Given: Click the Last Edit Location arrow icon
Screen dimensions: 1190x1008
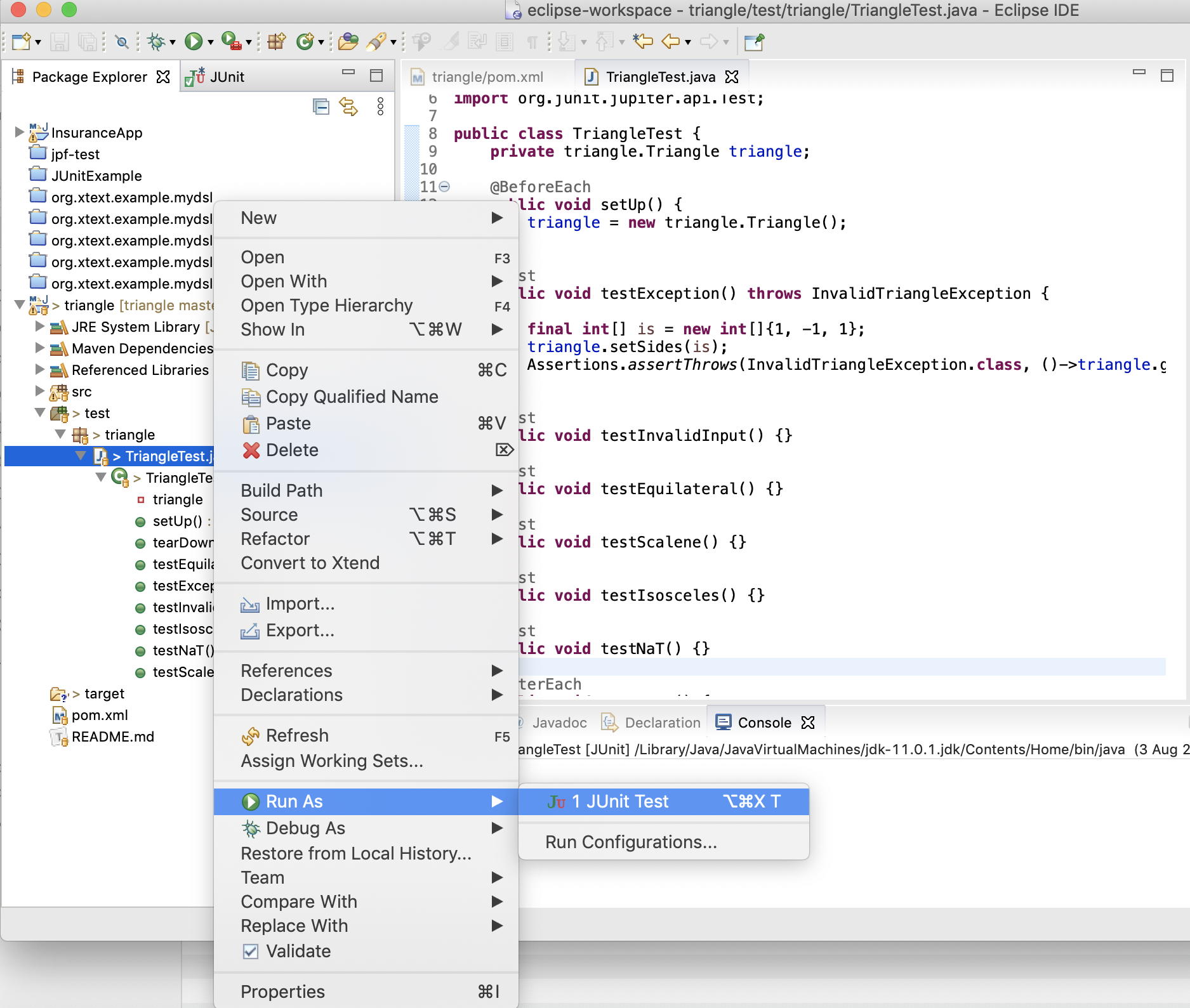Looking at the screenshot, I should 643,42.
